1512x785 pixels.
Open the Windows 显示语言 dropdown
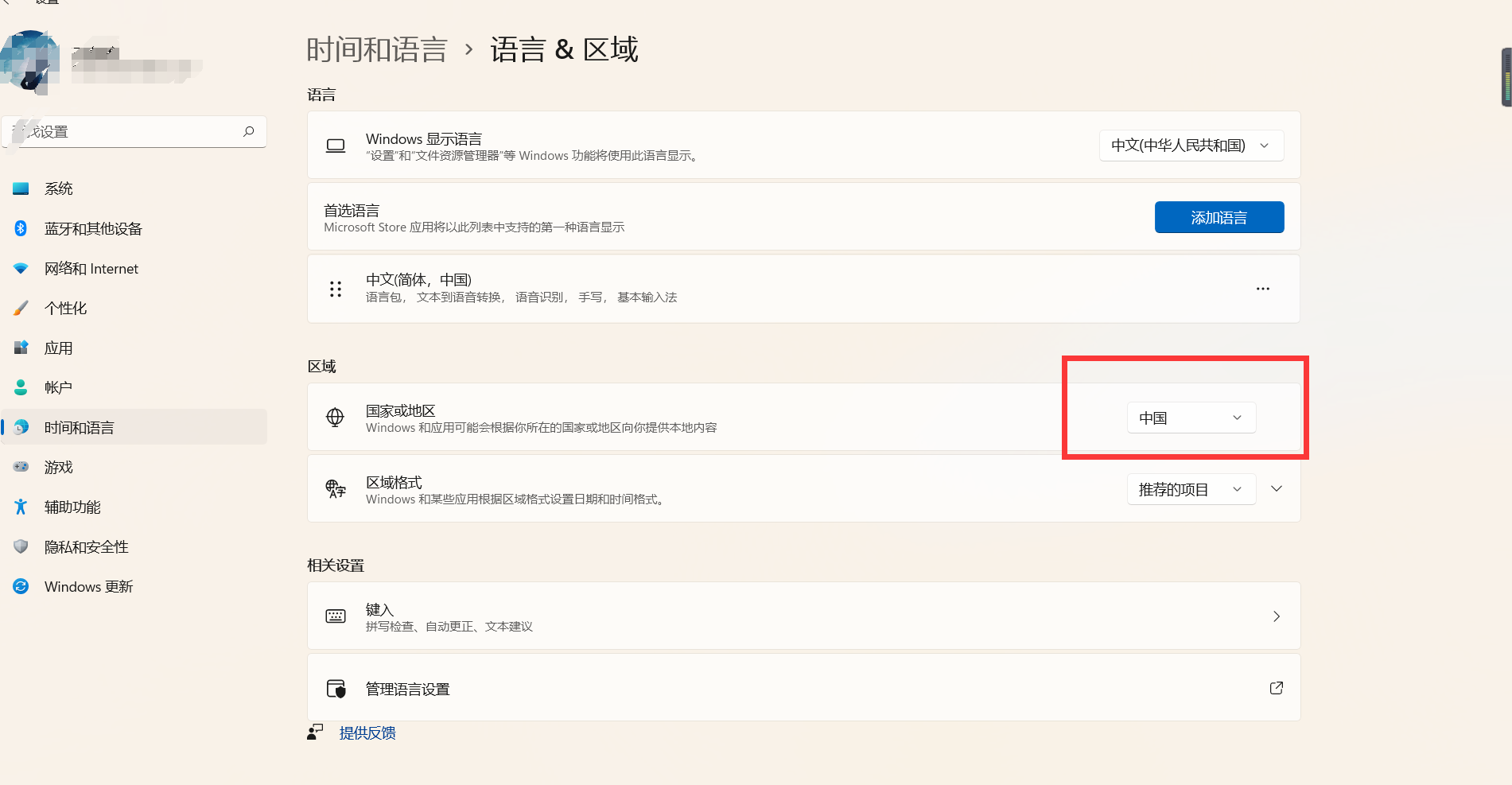[1191, 146]
